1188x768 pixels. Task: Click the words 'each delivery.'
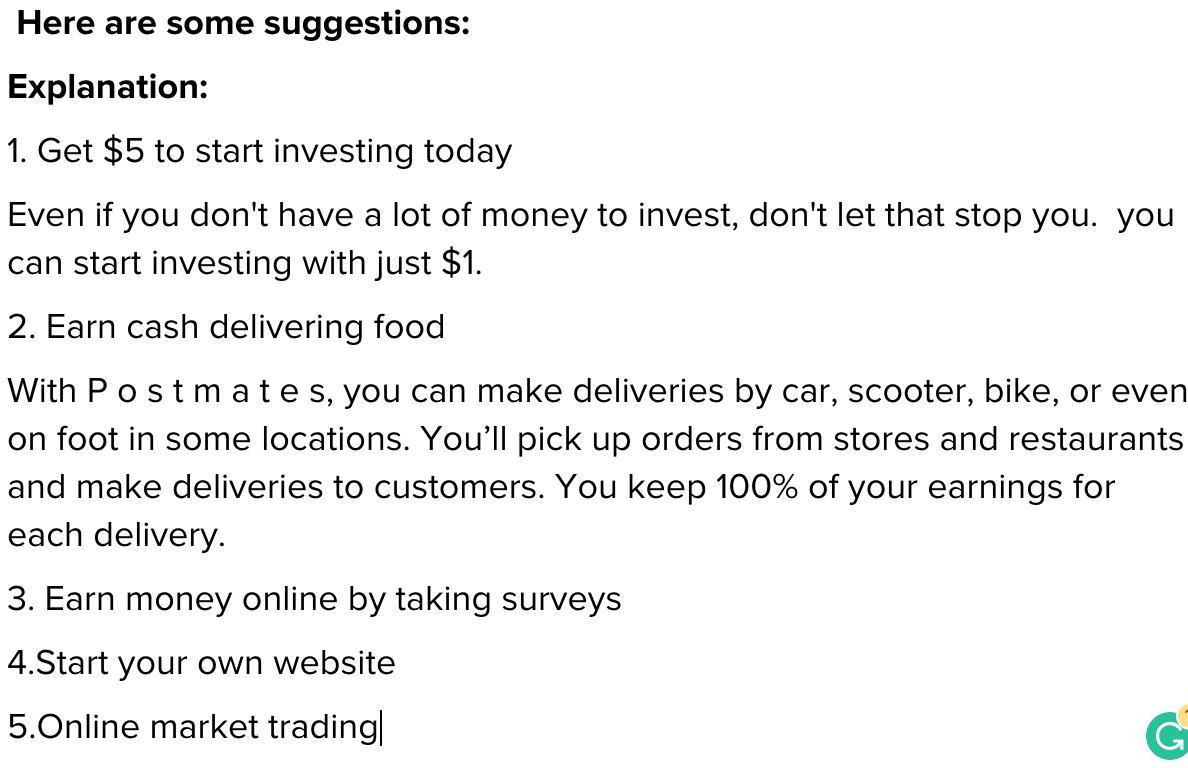pyautogui.click(x=117, y=535)
